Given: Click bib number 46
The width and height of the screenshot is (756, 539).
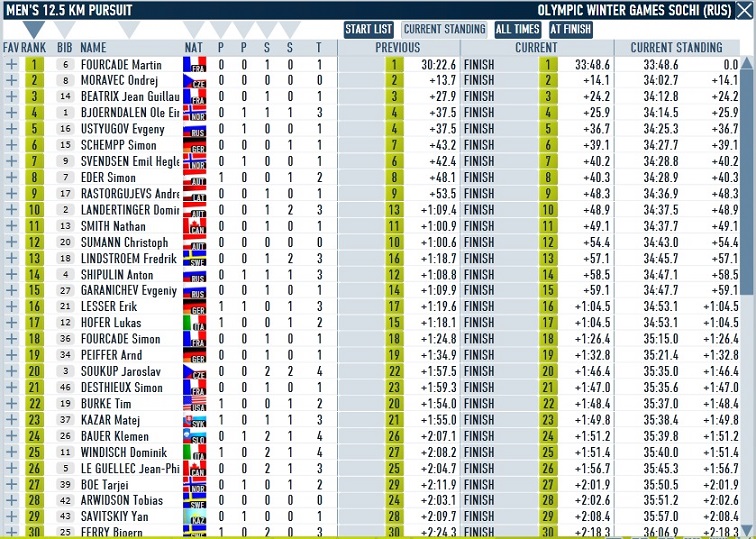Looking at the screenshot, I should pos(65,387).
